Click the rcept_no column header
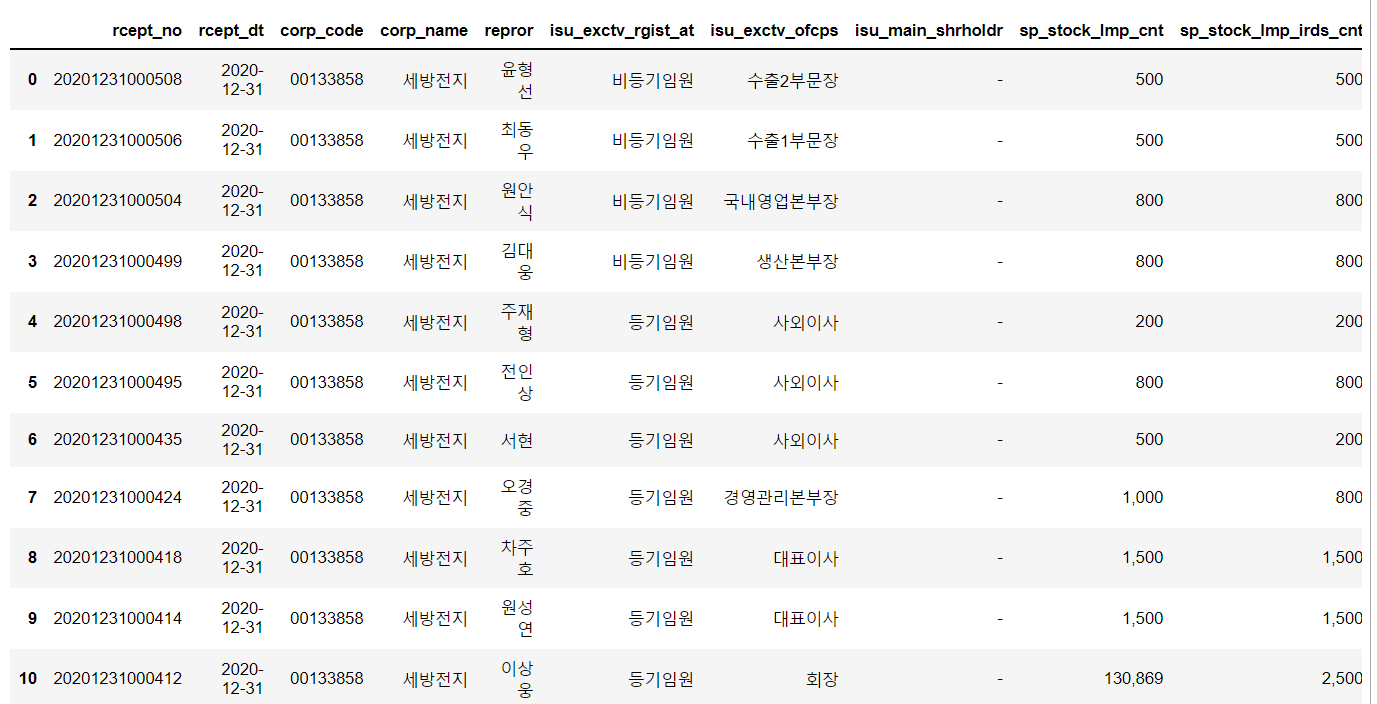The height and width of the screenshot is (704, 1377). tap(147, 30)
